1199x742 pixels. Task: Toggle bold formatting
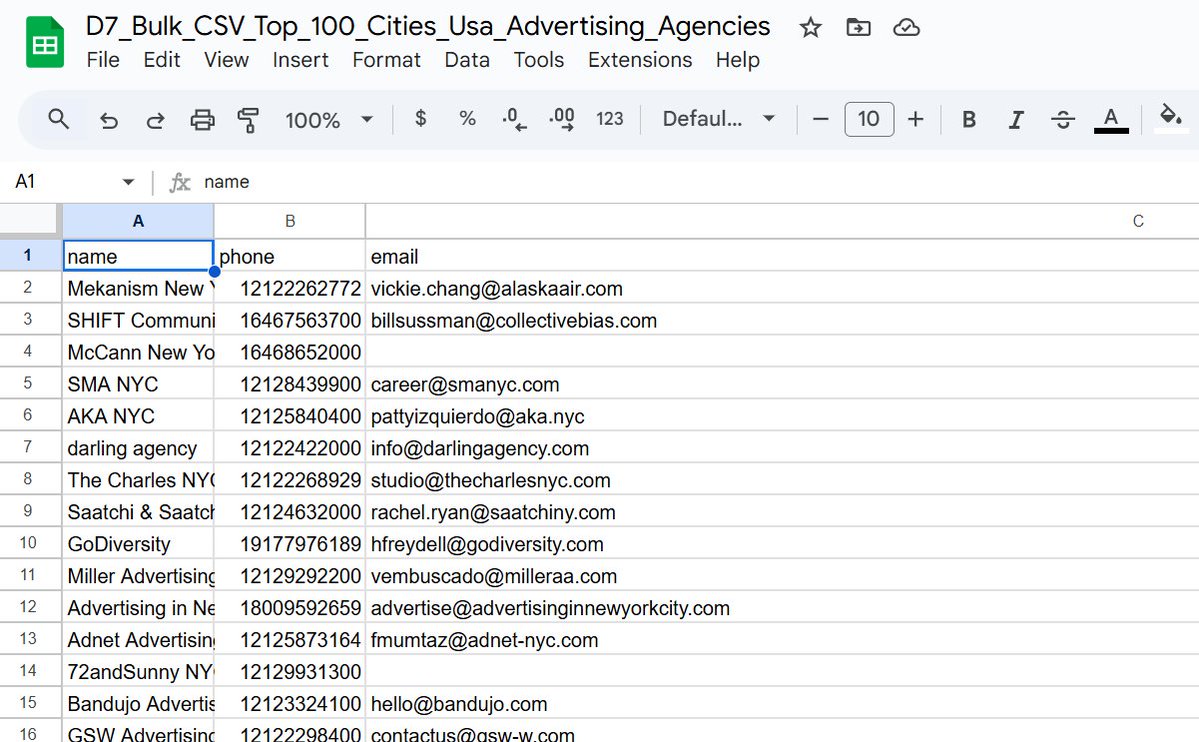(x=969, y=119)
